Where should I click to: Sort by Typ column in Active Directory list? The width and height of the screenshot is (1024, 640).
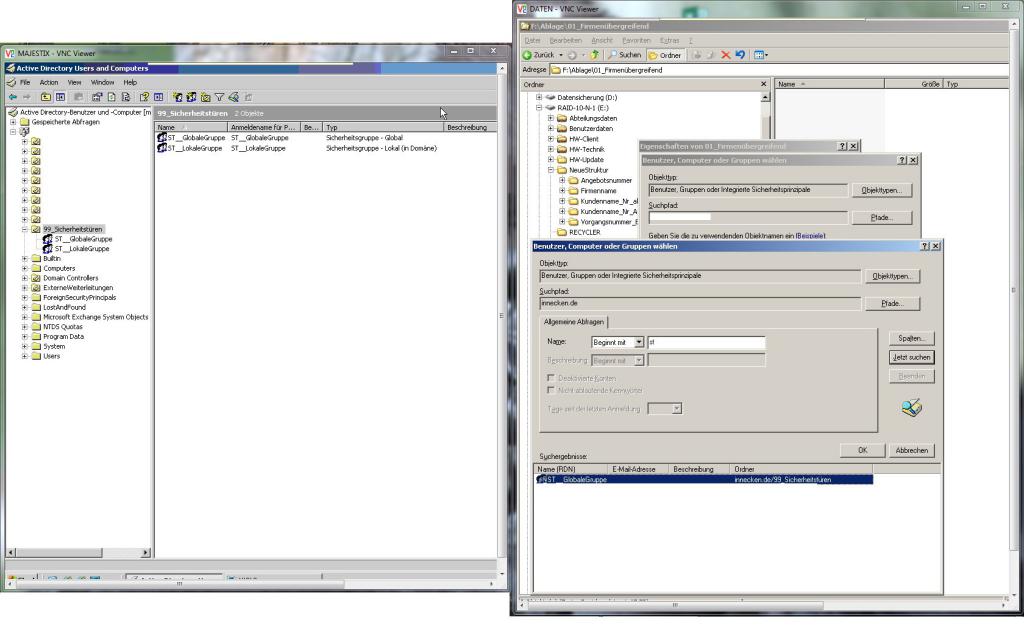click(x=383, y=127)
